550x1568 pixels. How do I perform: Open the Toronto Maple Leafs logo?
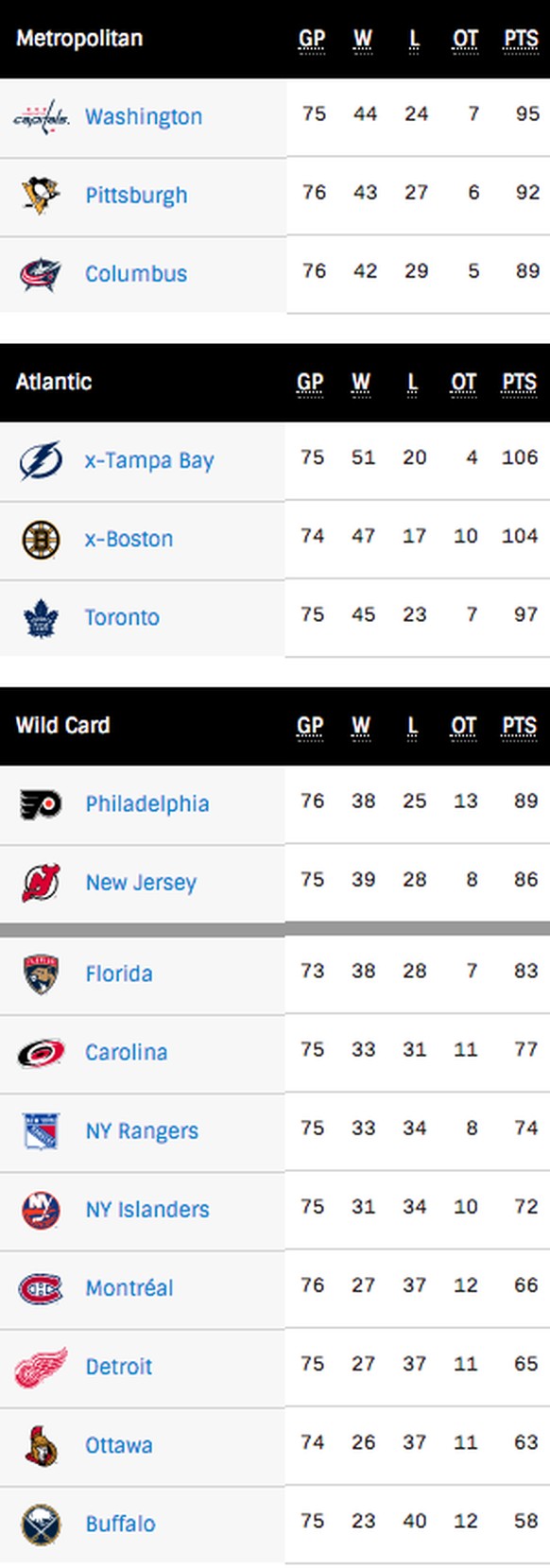[41, 617]
